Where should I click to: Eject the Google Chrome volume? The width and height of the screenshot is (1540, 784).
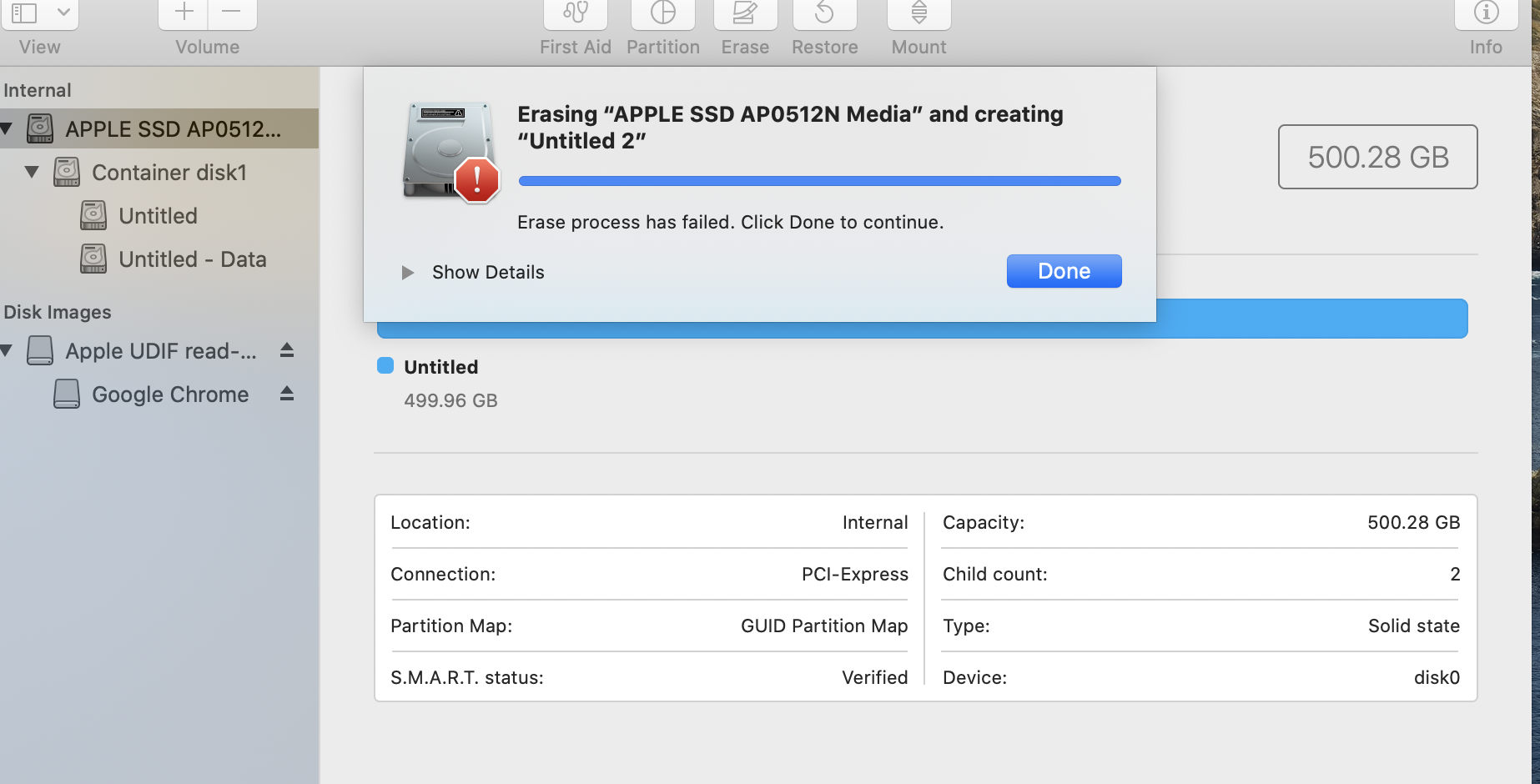point(287,394)
